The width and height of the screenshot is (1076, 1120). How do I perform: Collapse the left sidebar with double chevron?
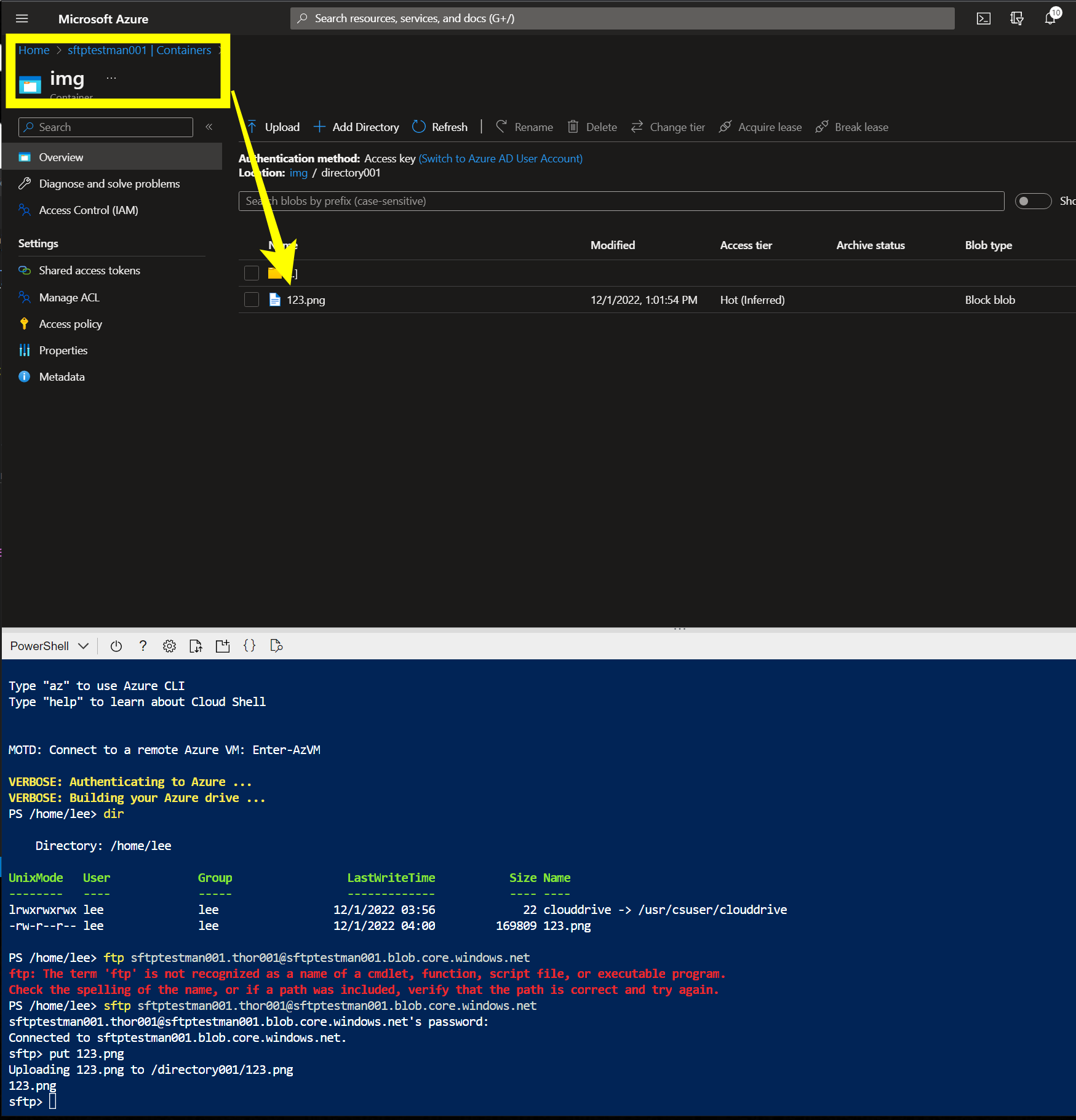click(x=209, y=127)
